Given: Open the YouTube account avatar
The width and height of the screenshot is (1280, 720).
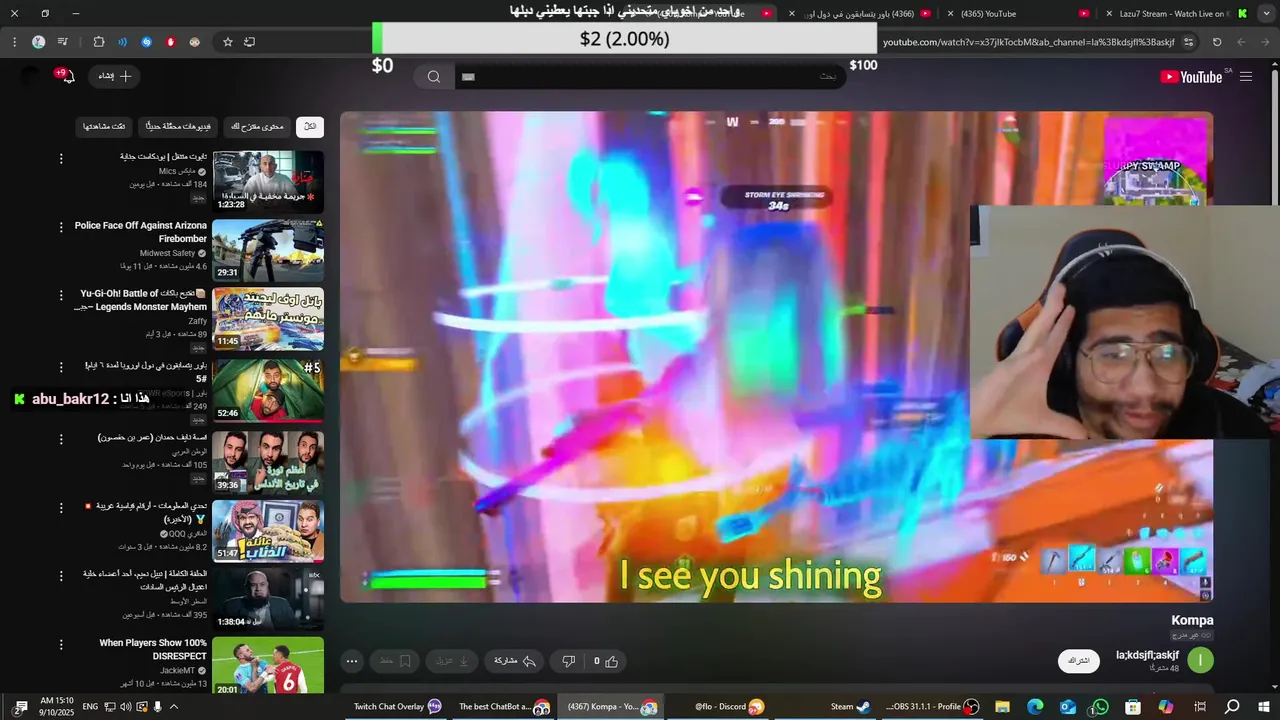Looking at the screenshot, I should 31,76.
